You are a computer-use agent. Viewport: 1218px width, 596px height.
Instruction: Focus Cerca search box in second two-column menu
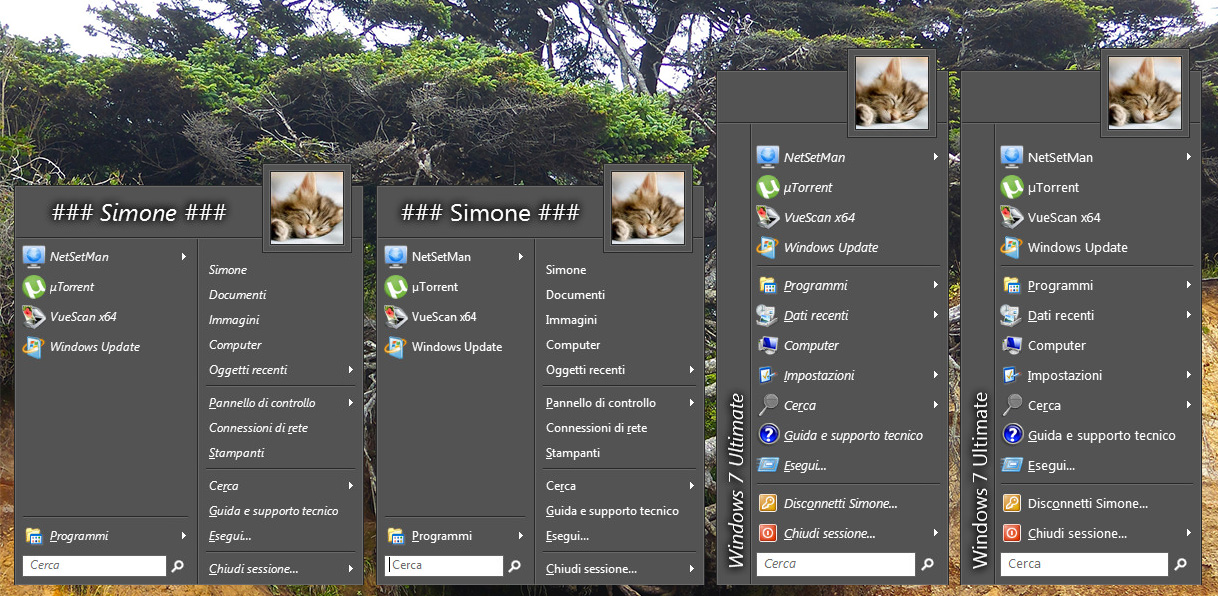(x=444, y=566)
